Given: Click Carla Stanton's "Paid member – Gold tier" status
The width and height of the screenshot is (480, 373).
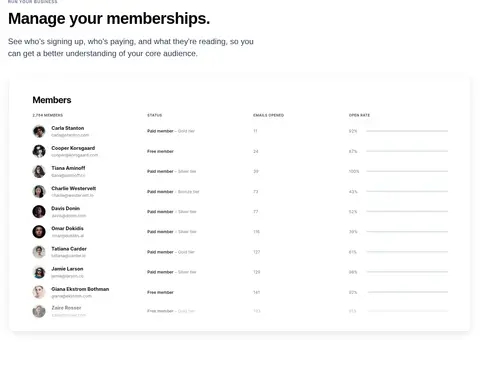Looking at the screenshot, I should [171, 131].
